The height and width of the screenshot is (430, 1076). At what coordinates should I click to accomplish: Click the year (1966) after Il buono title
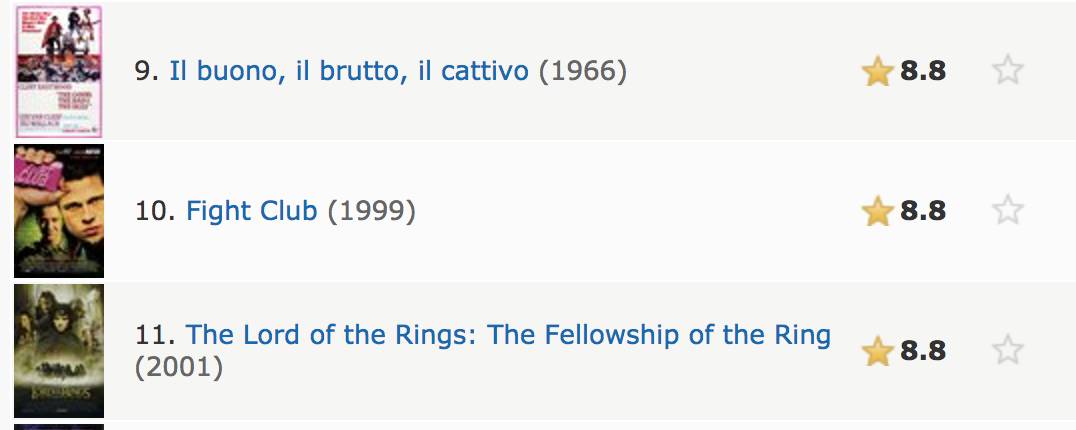click(583, 71)
